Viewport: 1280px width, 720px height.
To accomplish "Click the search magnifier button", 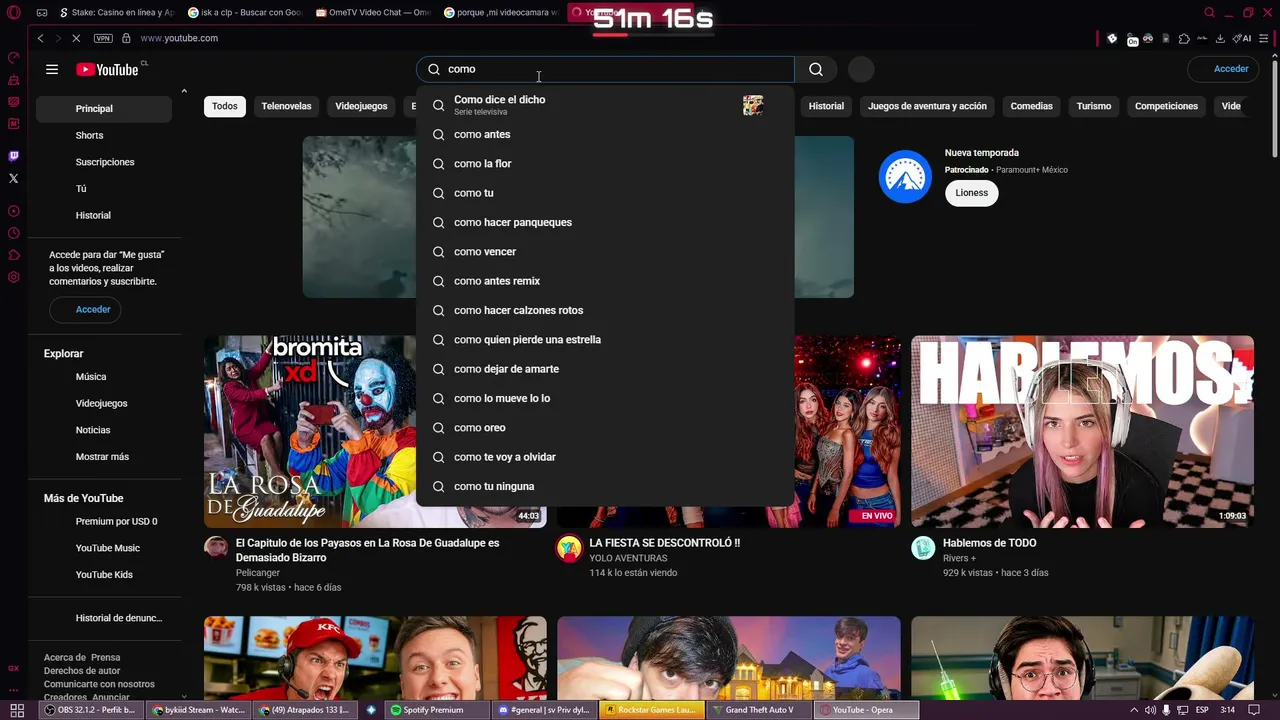I will [816, 69].
